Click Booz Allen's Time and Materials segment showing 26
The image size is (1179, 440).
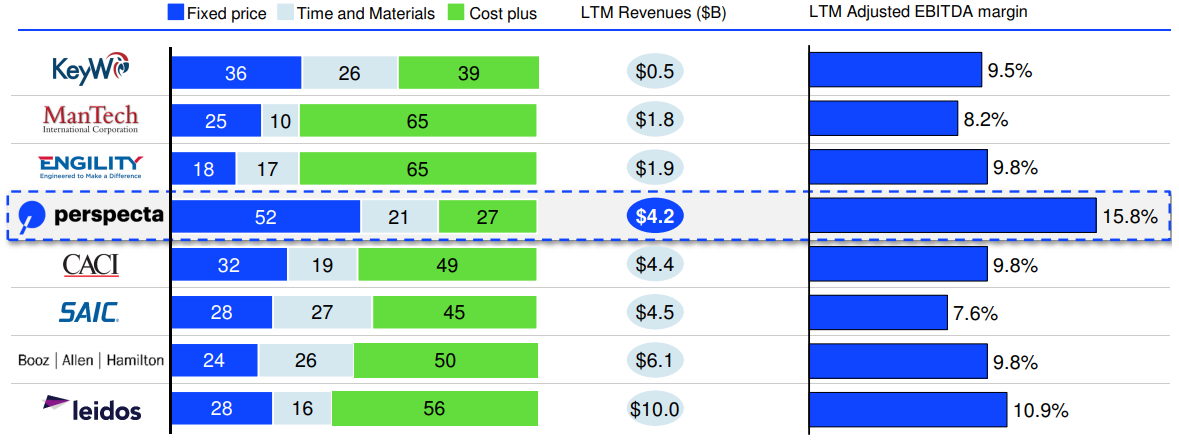click(x=306, y=360)
